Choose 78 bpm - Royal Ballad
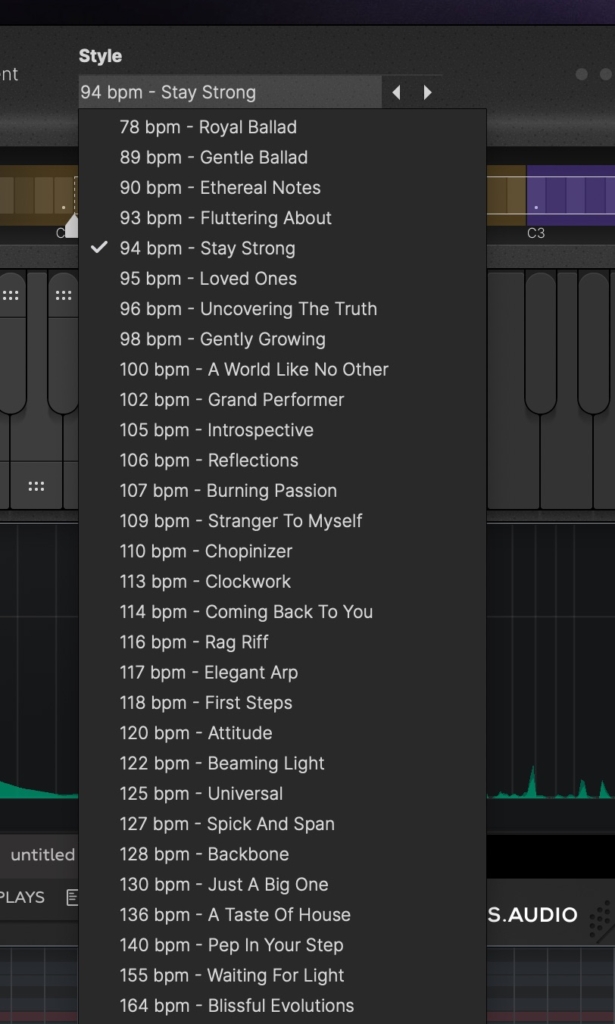The width and height of the screenshot is (615, 1024). 208,127
